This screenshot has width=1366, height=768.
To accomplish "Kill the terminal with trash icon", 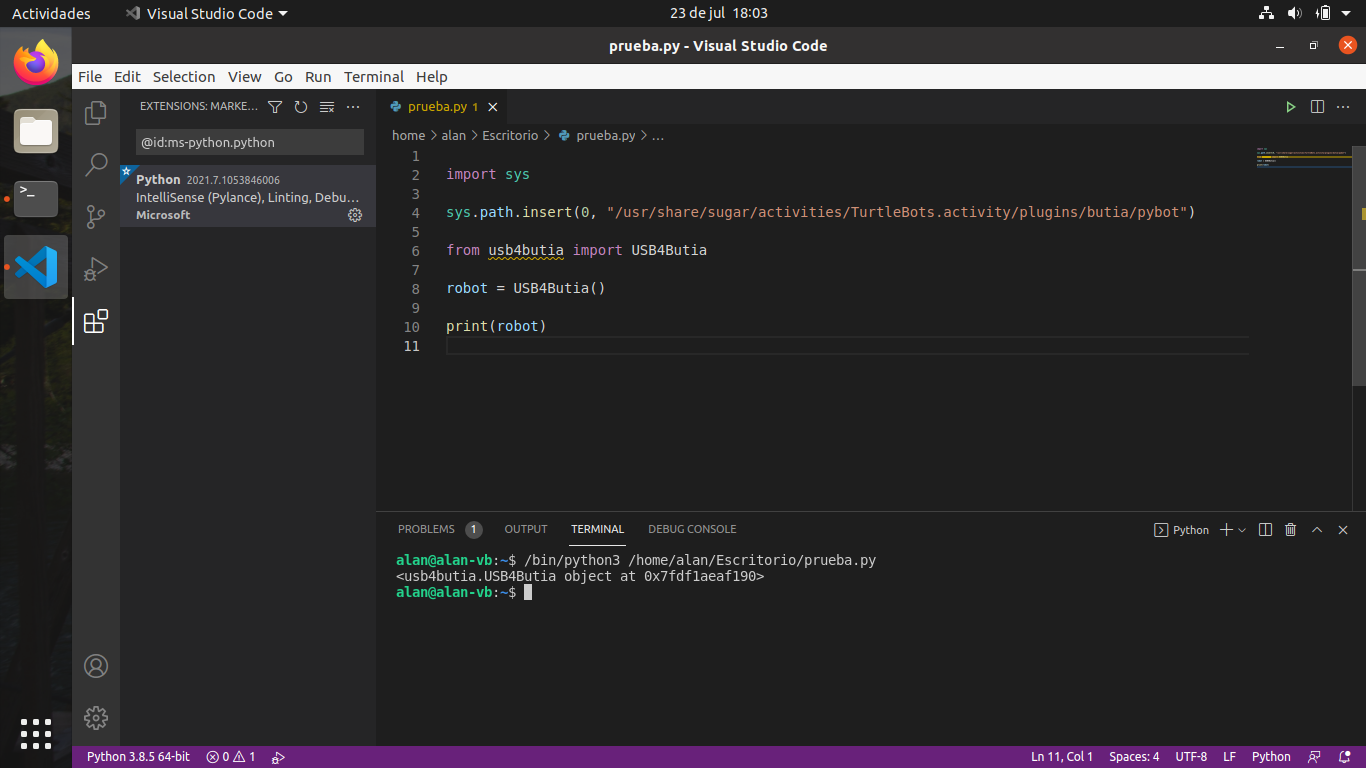I will (1291, 530).
